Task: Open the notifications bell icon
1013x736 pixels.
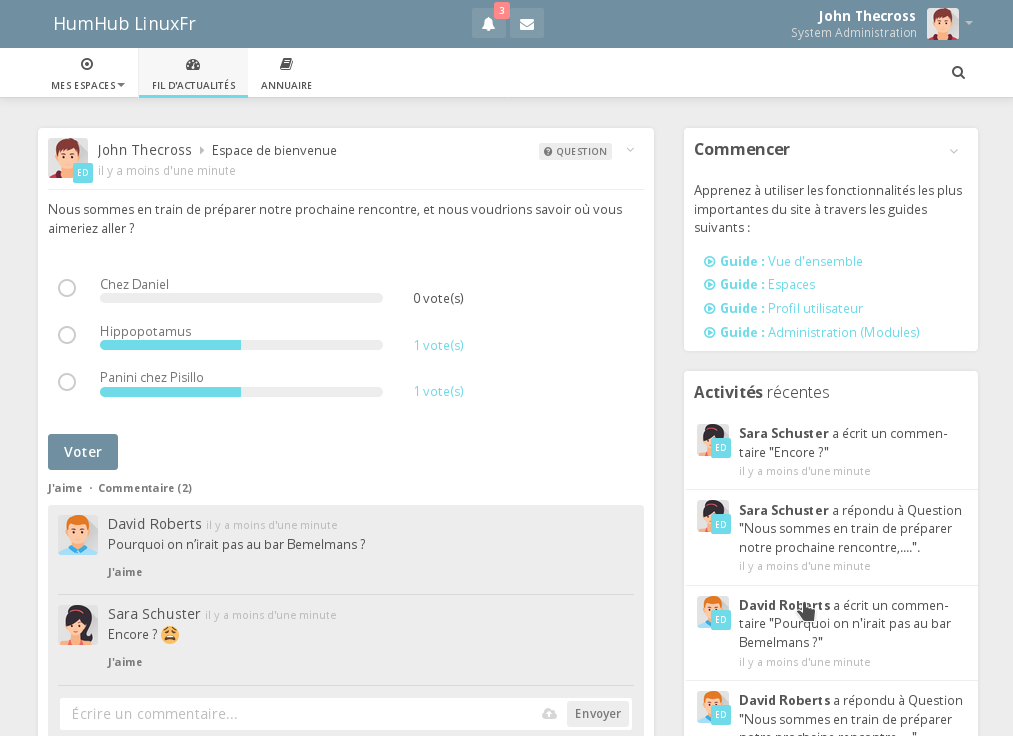Action: 488,24
